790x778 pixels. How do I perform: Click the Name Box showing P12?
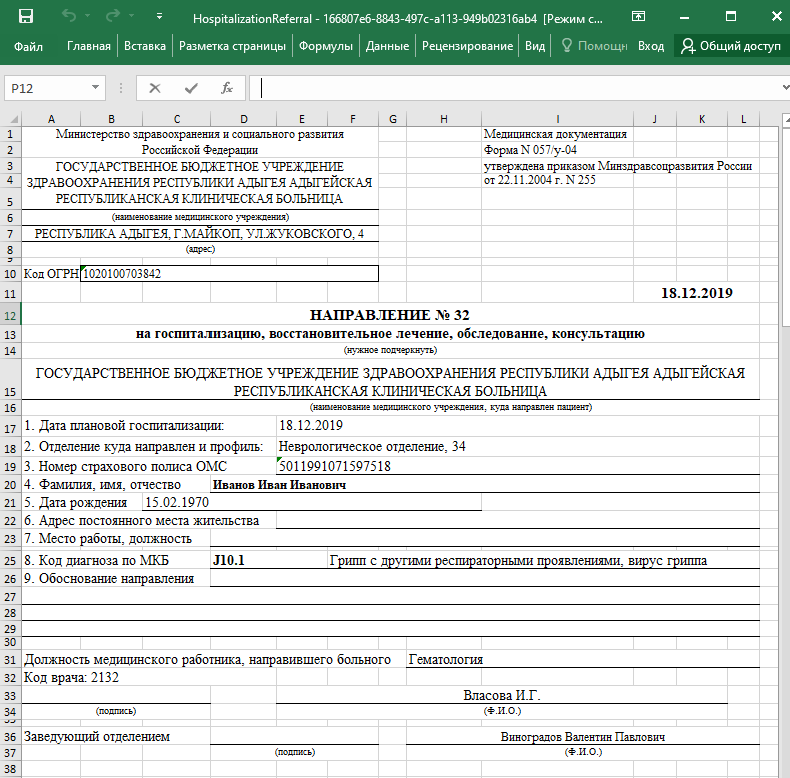(48, 88)
